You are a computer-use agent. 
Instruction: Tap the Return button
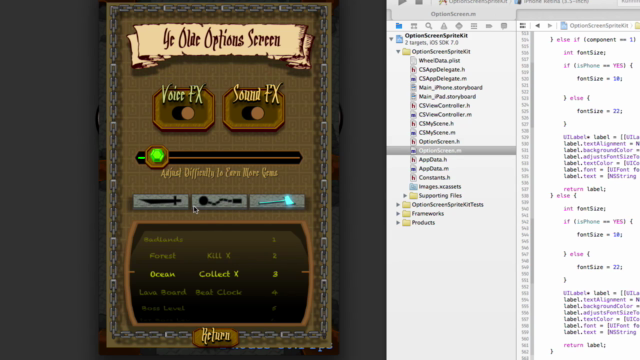216,336
